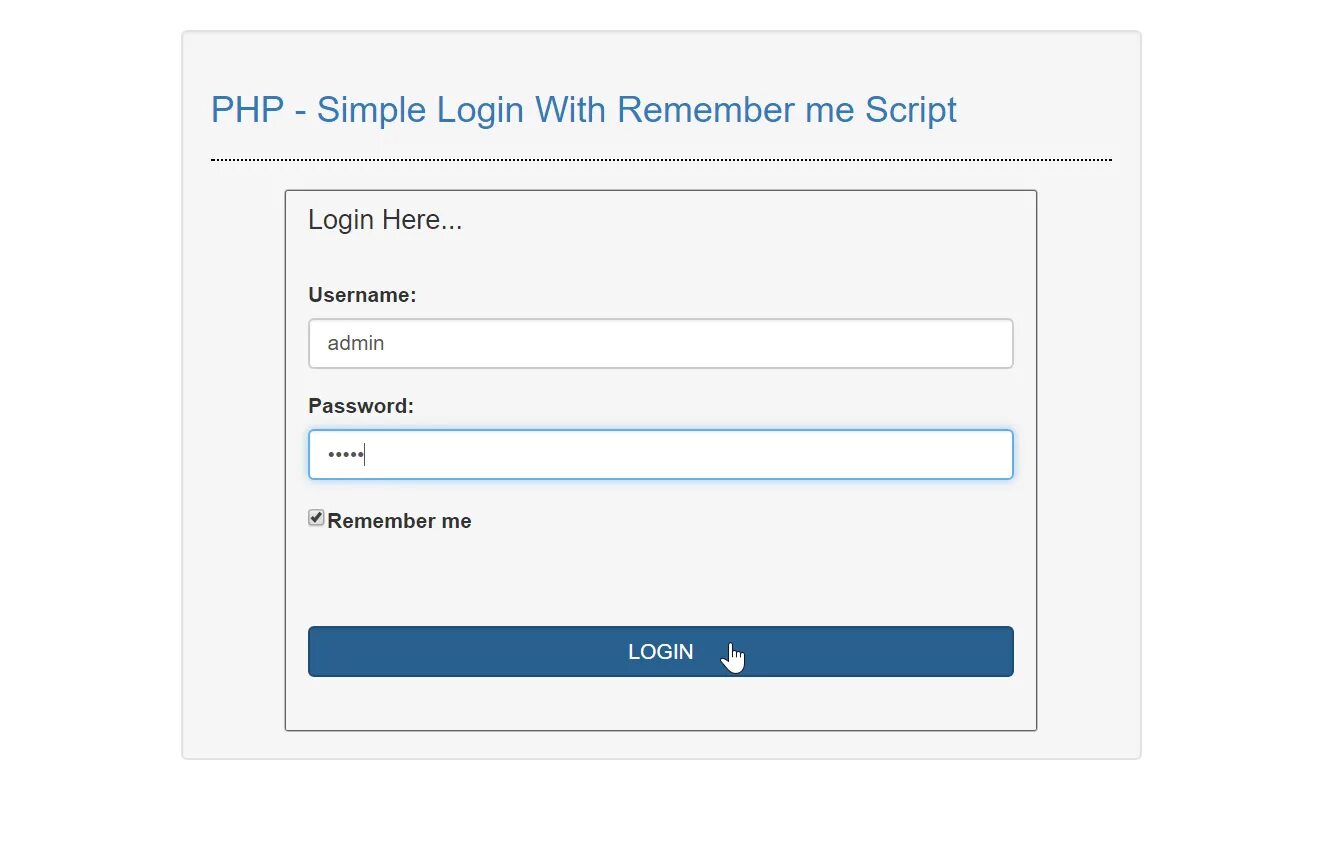Click the 'admin' text in Username field
This screenshot has width=1321, height=866.
coord(356,344)
